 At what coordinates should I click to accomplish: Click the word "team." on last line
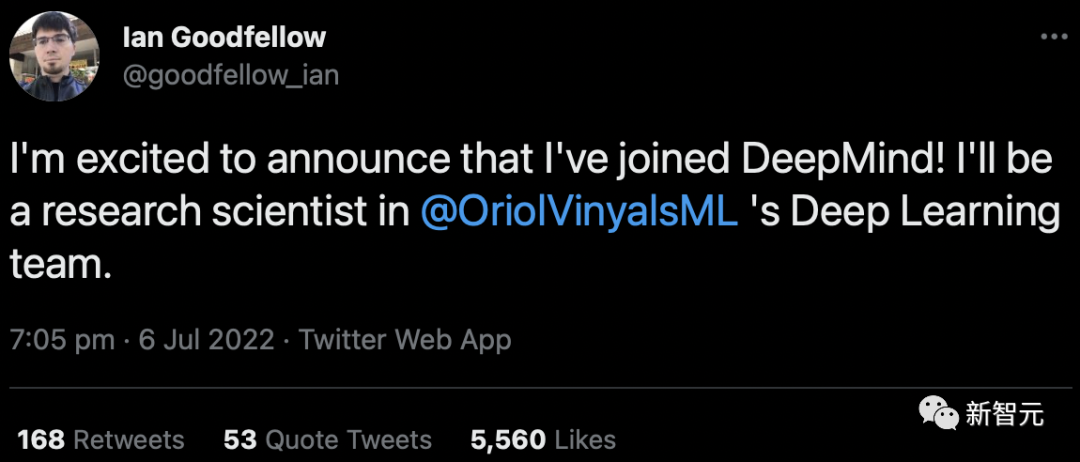pyautogui.click(x=58, y=264)
